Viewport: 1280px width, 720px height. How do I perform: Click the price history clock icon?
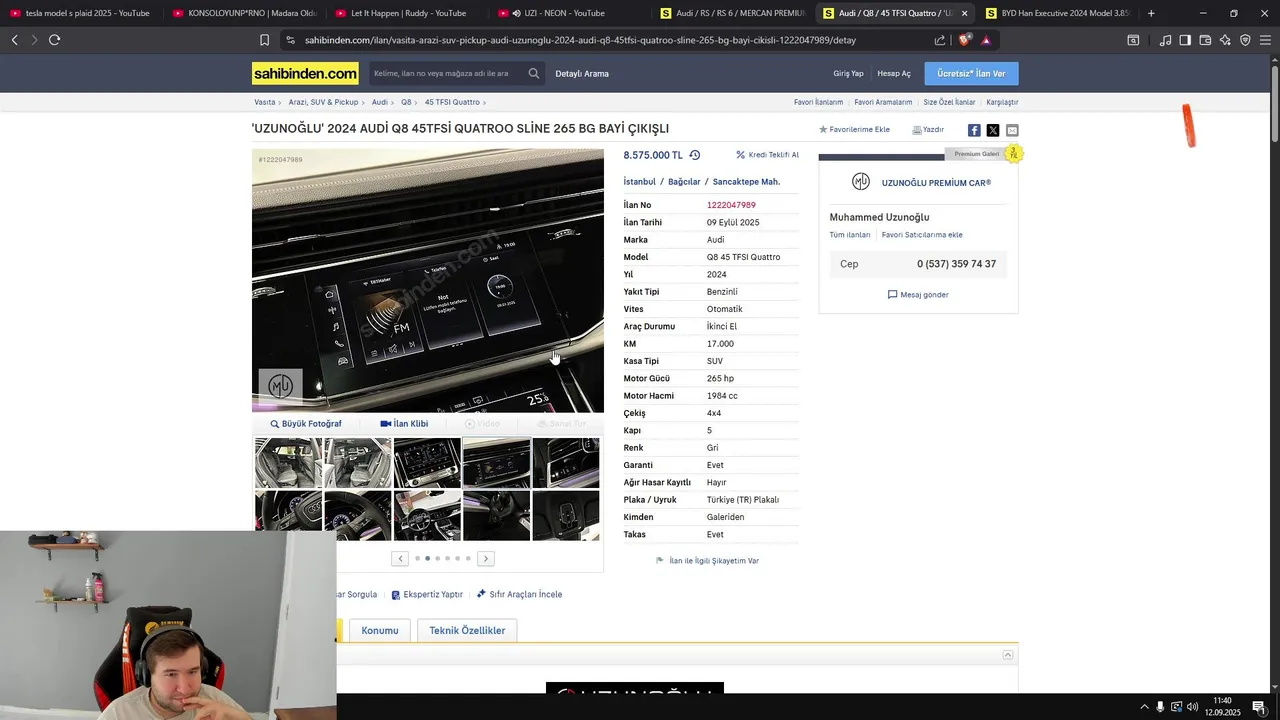(695, 155)
